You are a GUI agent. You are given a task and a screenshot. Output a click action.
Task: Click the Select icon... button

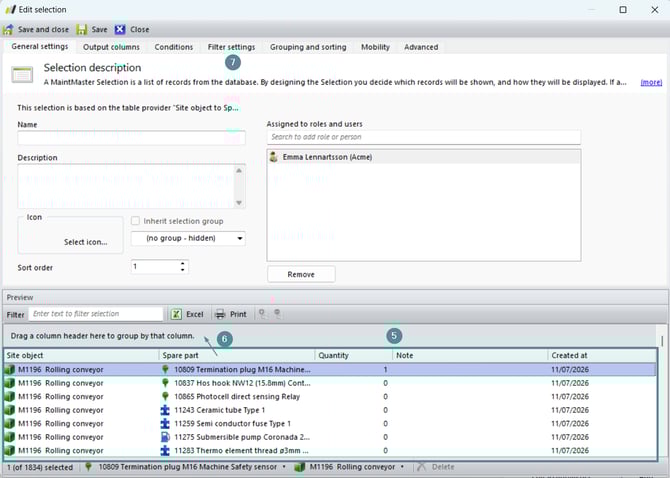pos(85,242)
